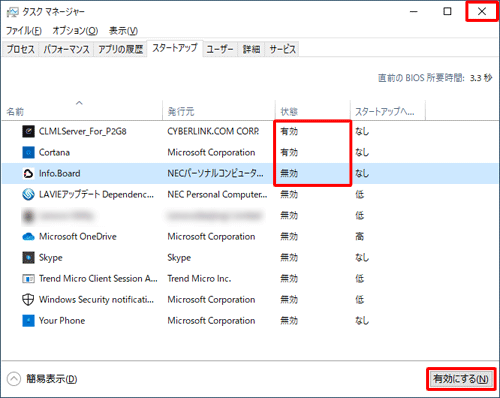Click the CLMLServer_For_P2G8 app icon

click(x=28, y=131)
